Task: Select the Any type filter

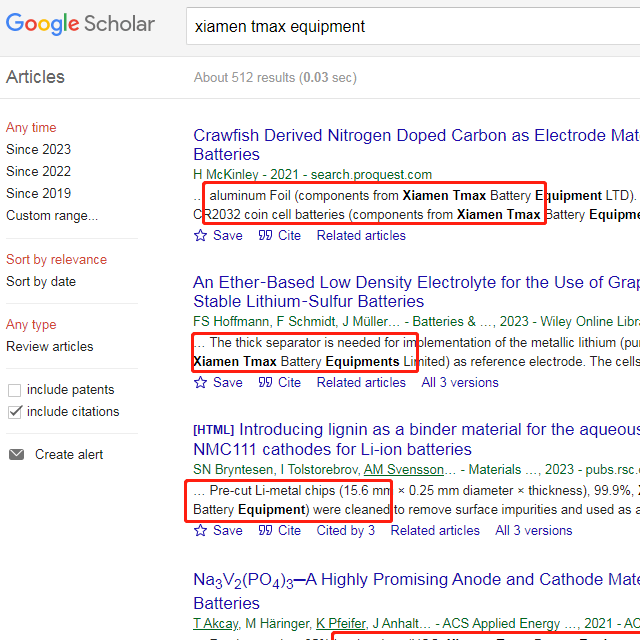Action: click(31, 324)
